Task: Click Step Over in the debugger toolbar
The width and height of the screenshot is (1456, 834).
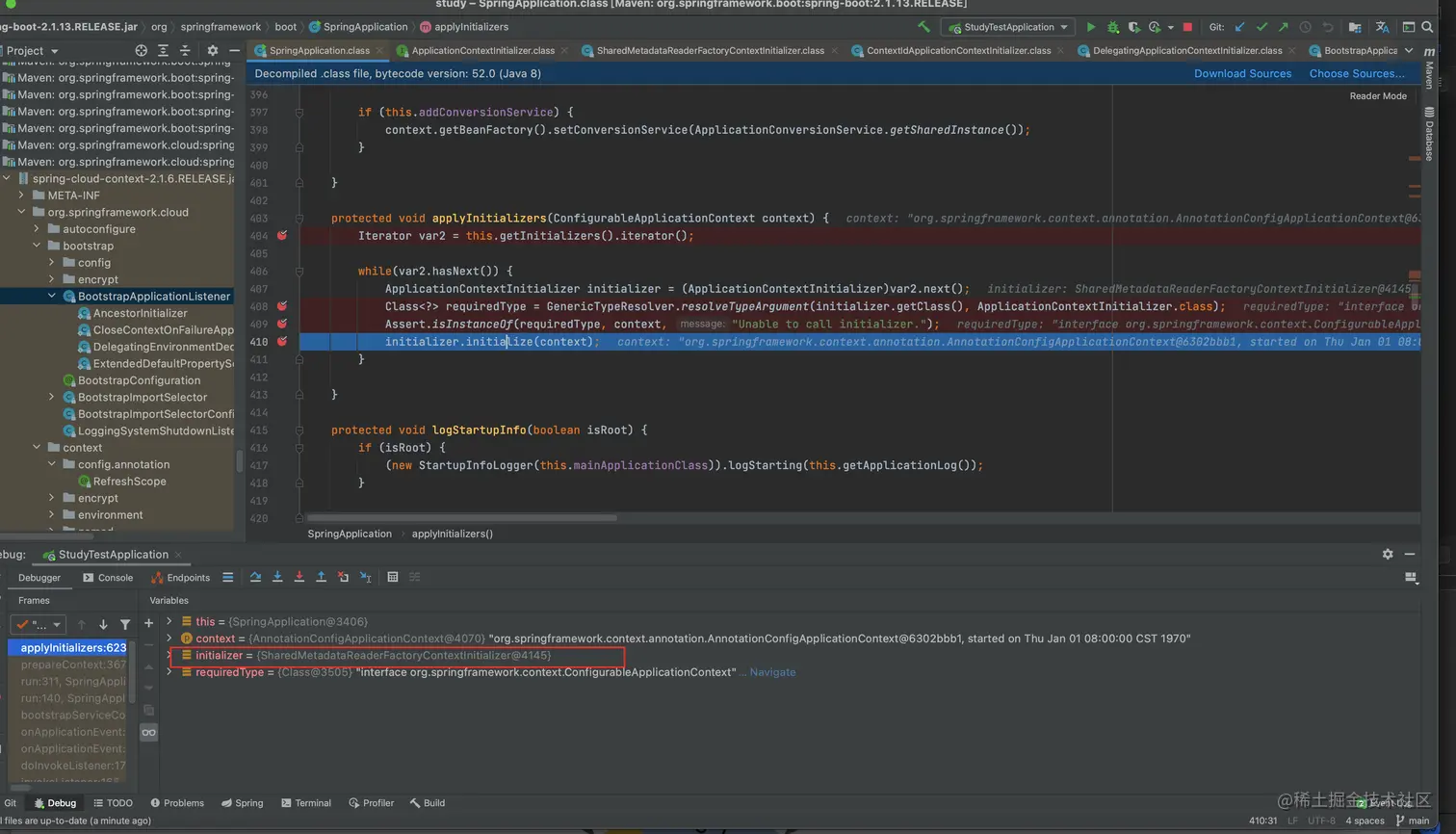Action: 255,577
